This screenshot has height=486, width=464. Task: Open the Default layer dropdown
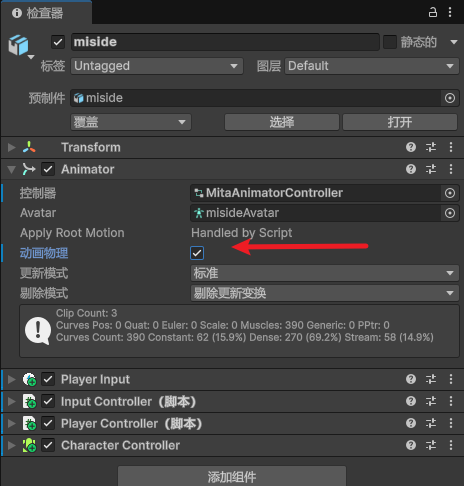[372, 66]
